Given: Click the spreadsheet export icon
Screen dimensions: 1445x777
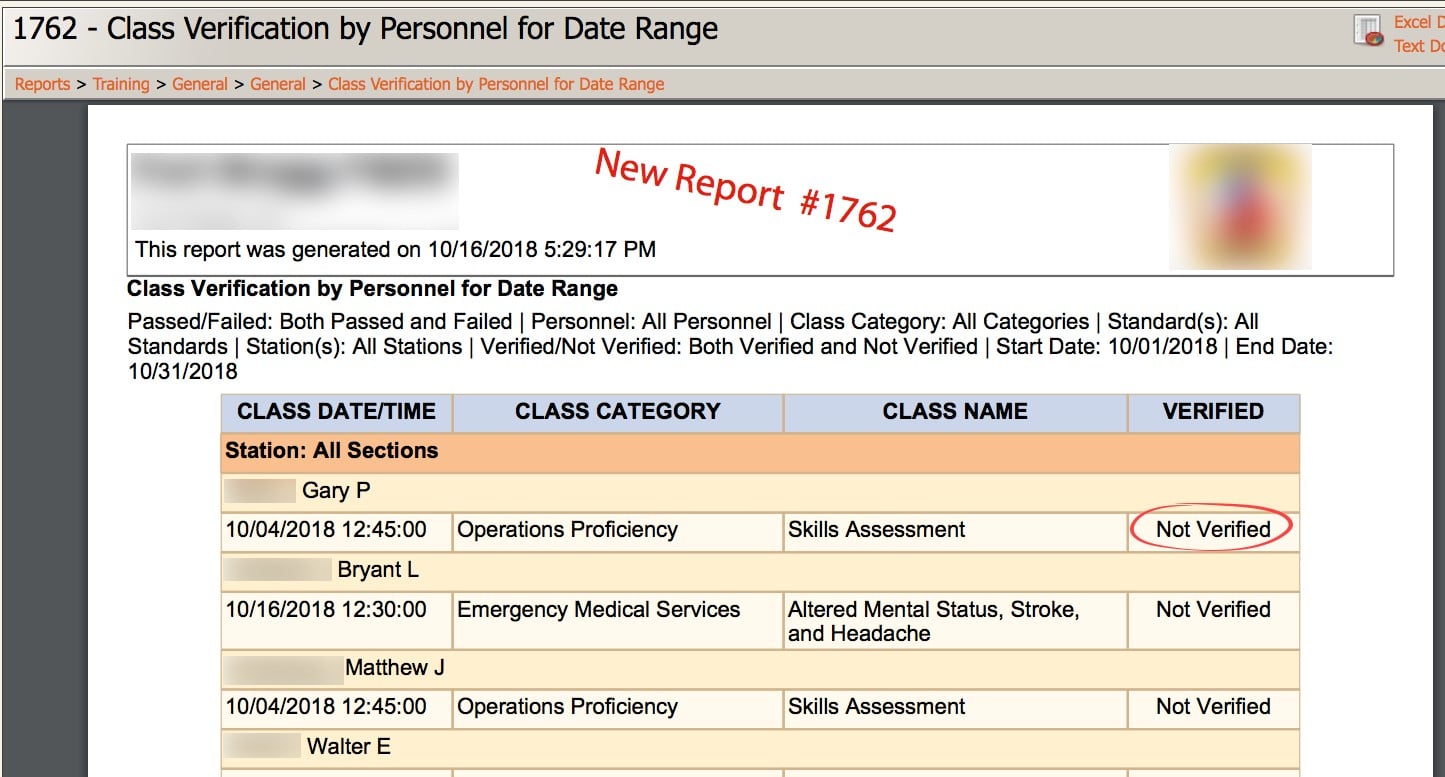Looking at the screenshot, I should 1368,30.
